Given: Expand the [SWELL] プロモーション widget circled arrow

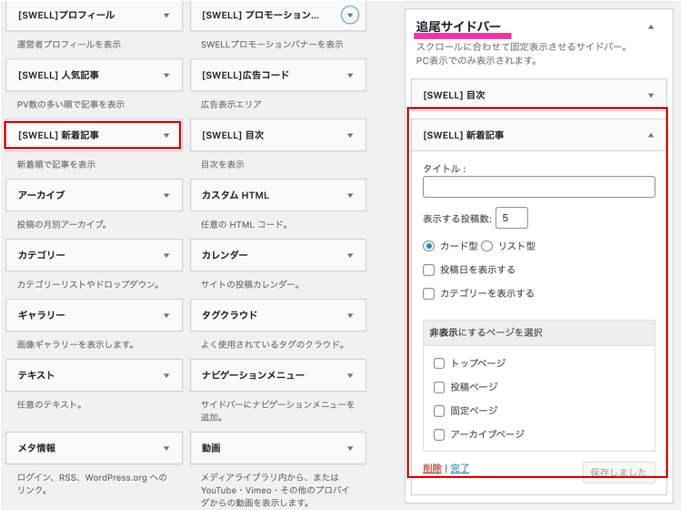Looking at the screenshot, I should [x=350, y=15].
